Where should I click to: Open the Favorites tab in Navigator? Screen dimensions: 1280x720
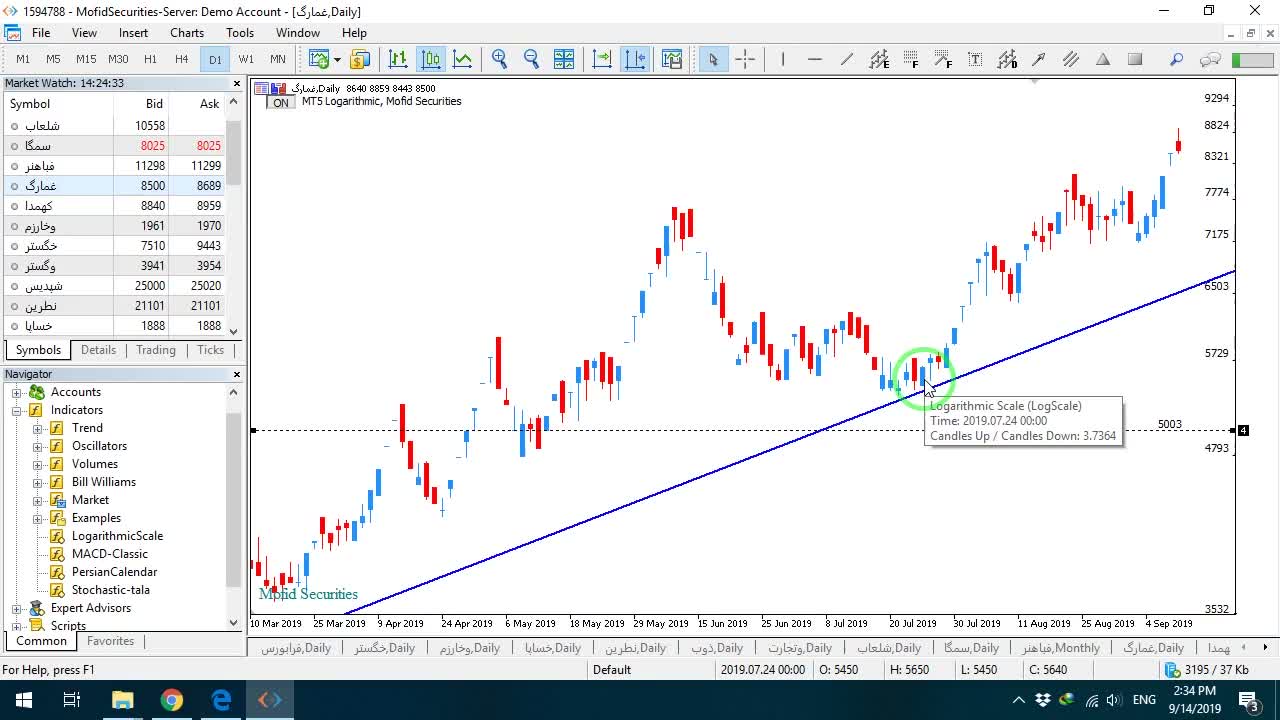(x=111, y=641)
